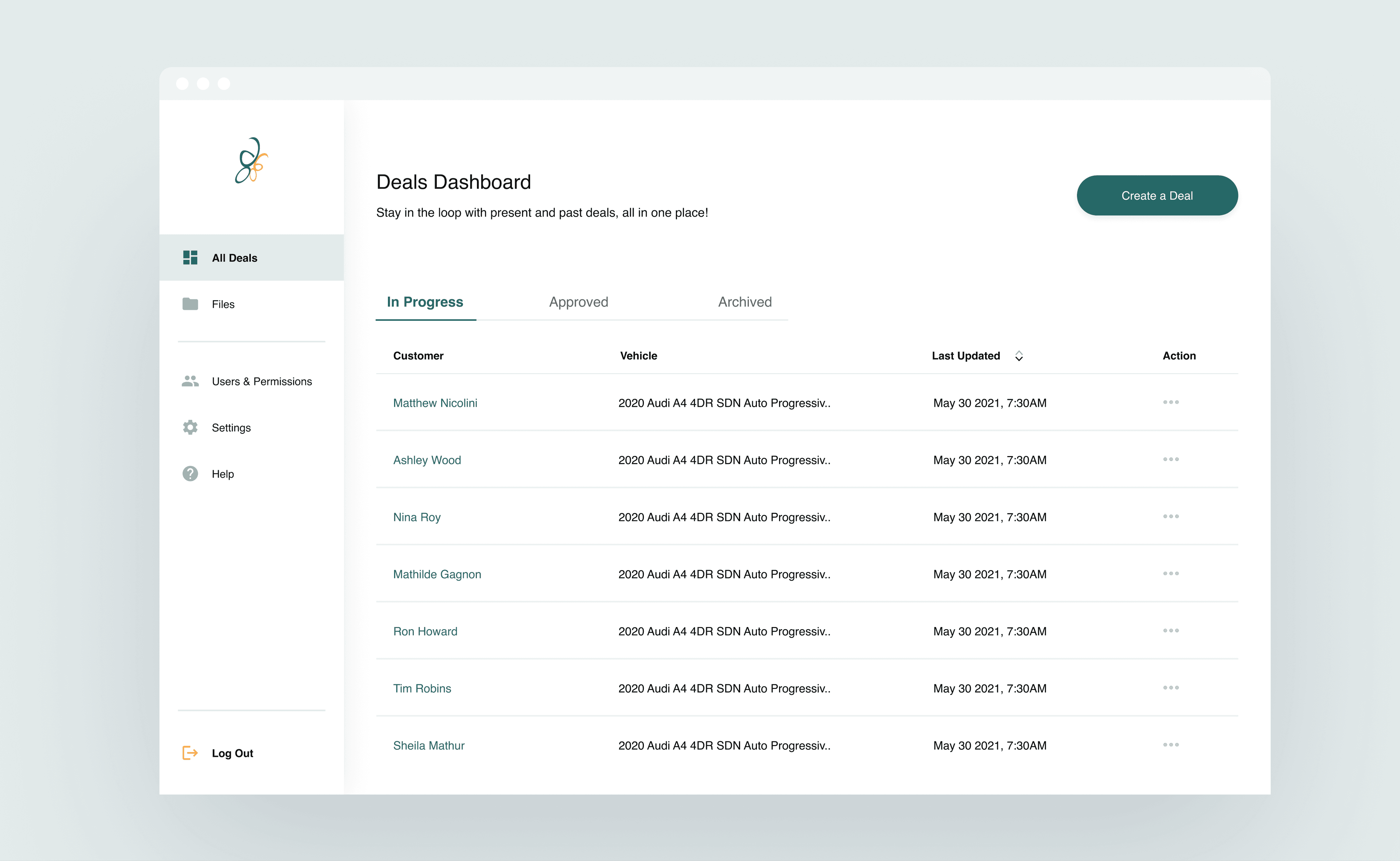Screen dimensions: 1400x861
Task: Click the Vehicle column header
Action: point(638,355)
